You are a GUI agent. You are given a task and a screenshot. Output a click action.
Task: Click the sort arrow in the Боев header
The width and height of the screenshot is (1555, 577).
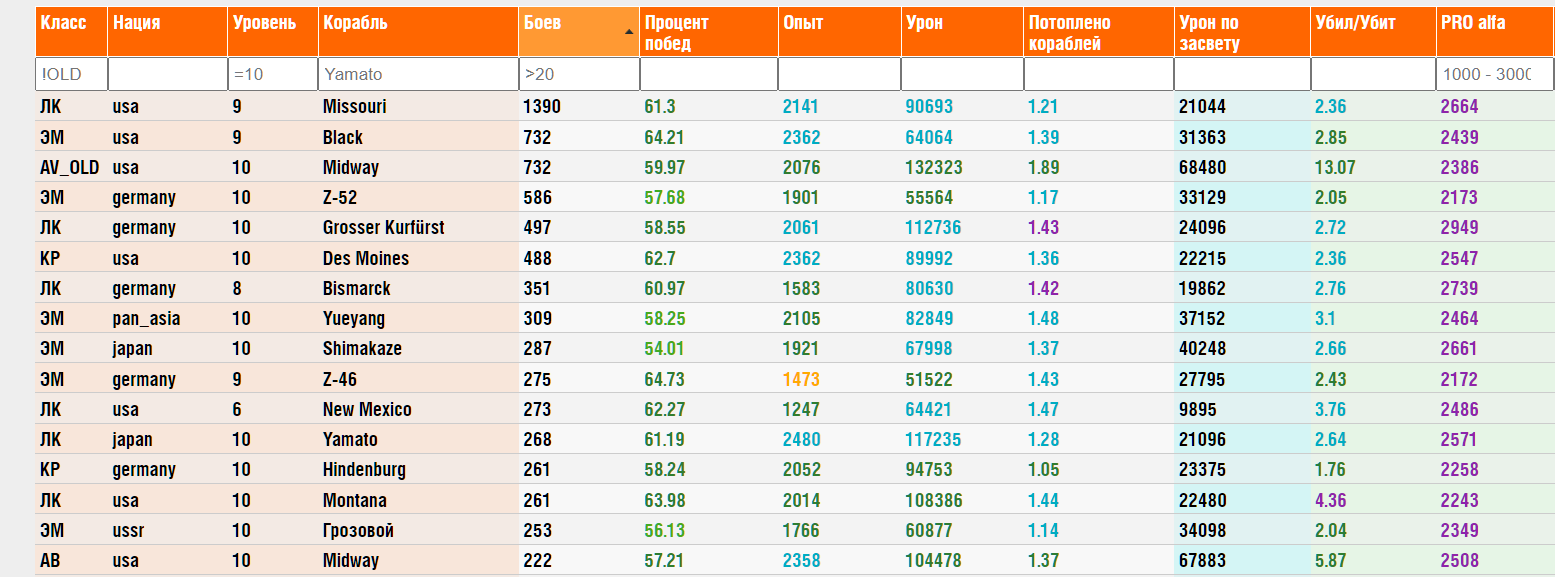click(628, 32)
